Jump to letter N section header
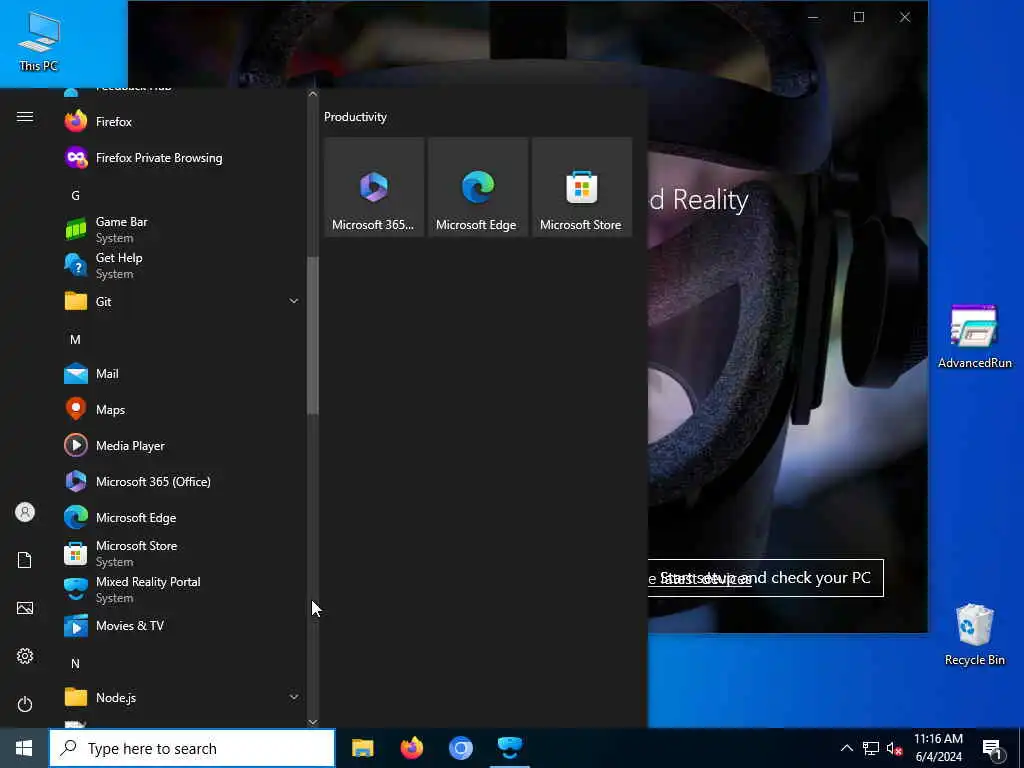 pyautogui.click(x=75, y=664)
